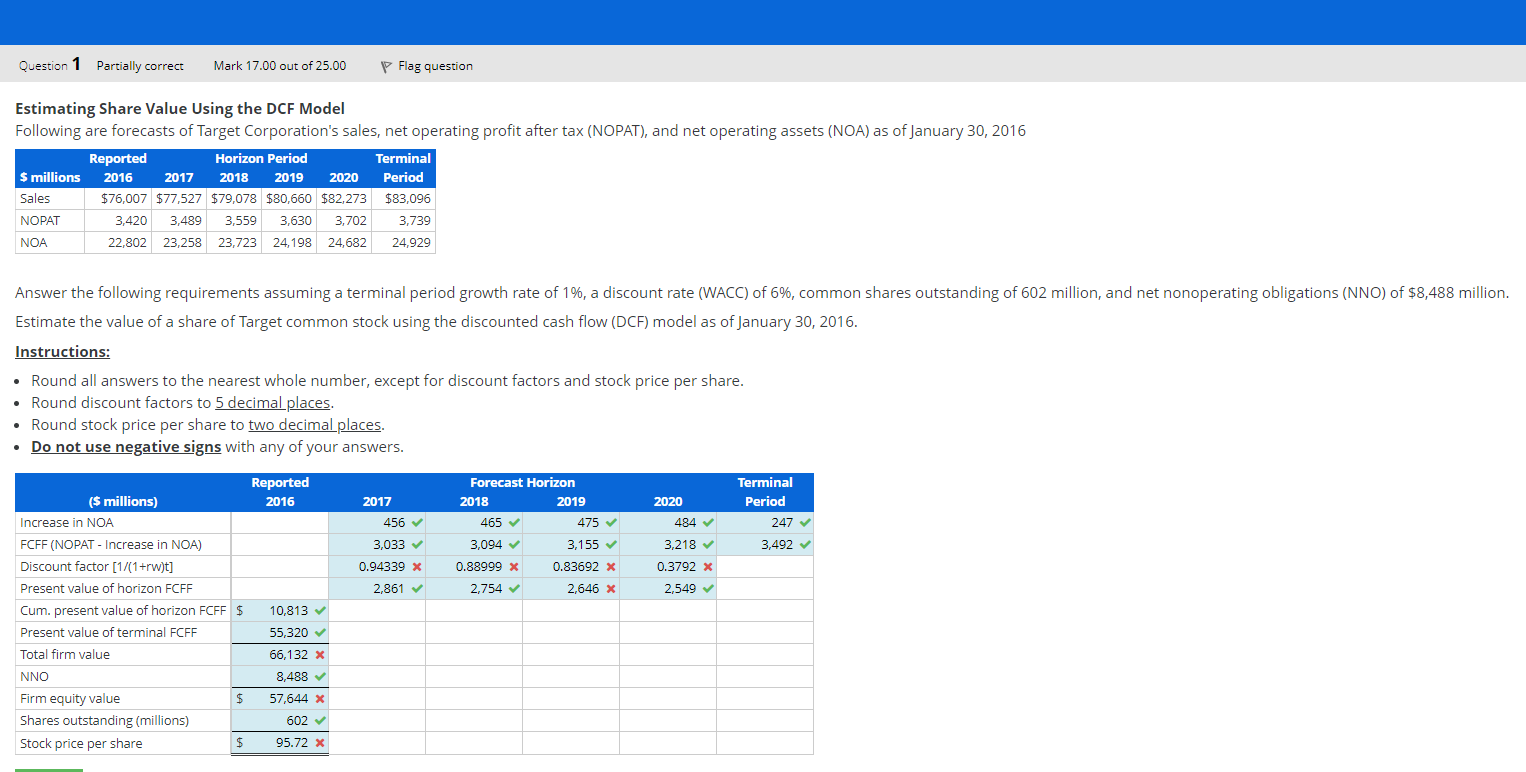The height and width of the screenshot is (772, 1526).
Task: Click the green check icon next to 3,094
Action: click(513, 544)
